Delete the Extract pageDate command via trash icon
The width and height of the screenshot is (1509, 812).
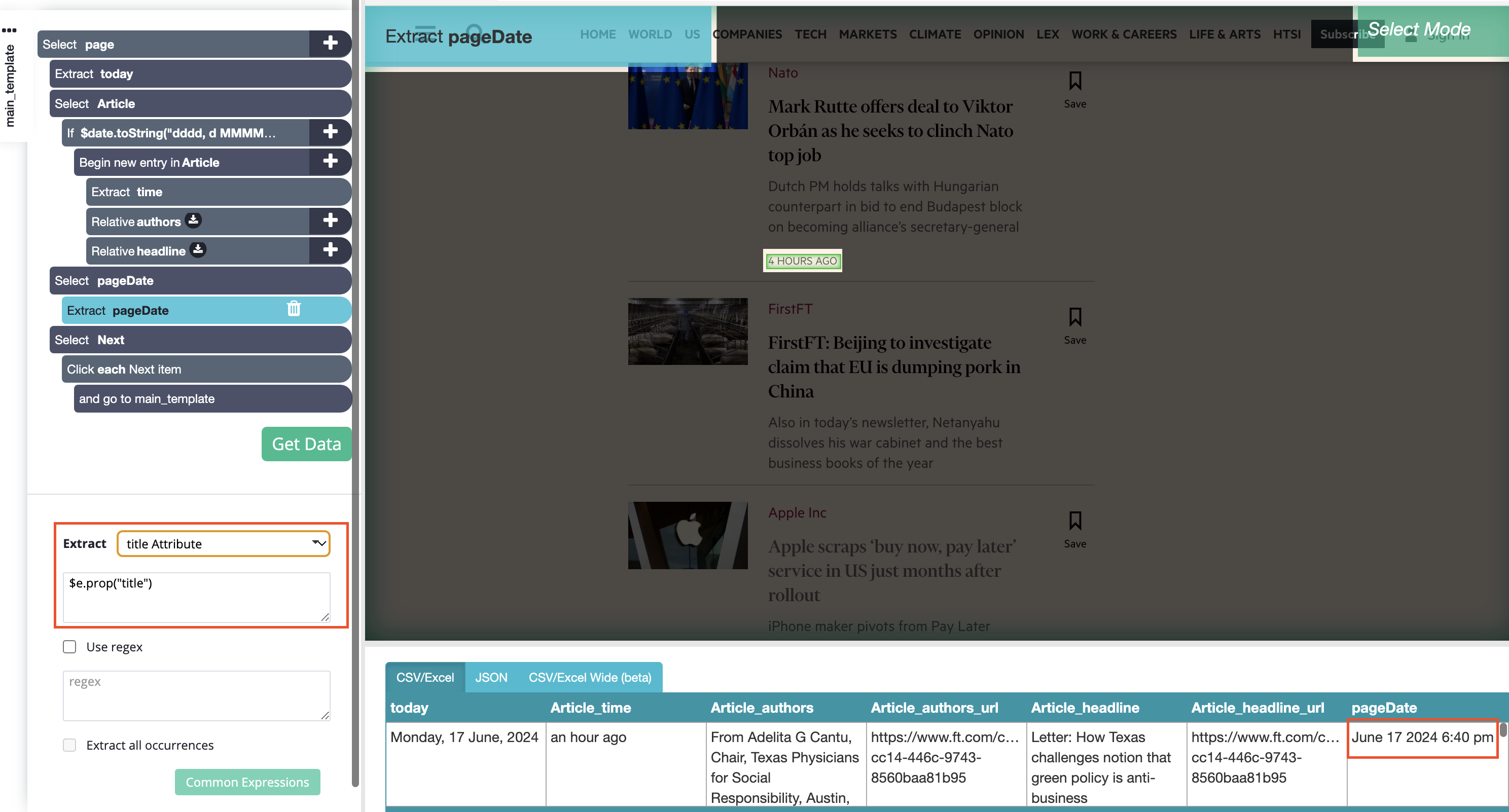click(294, 310)
